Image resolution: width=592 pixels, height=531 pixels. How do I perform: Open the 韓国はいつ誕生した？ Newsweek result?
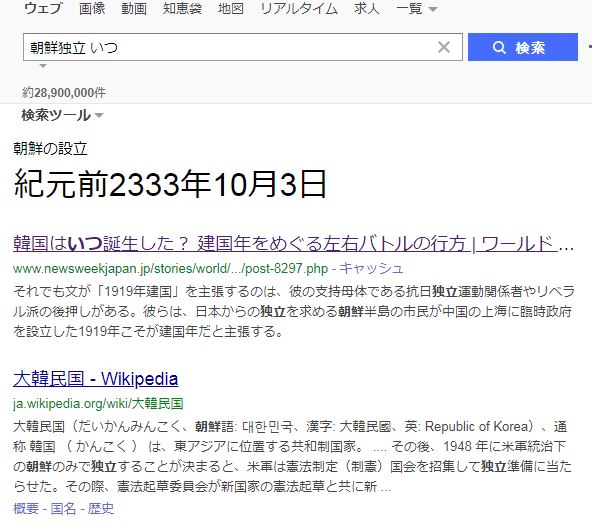pos(293,244)
